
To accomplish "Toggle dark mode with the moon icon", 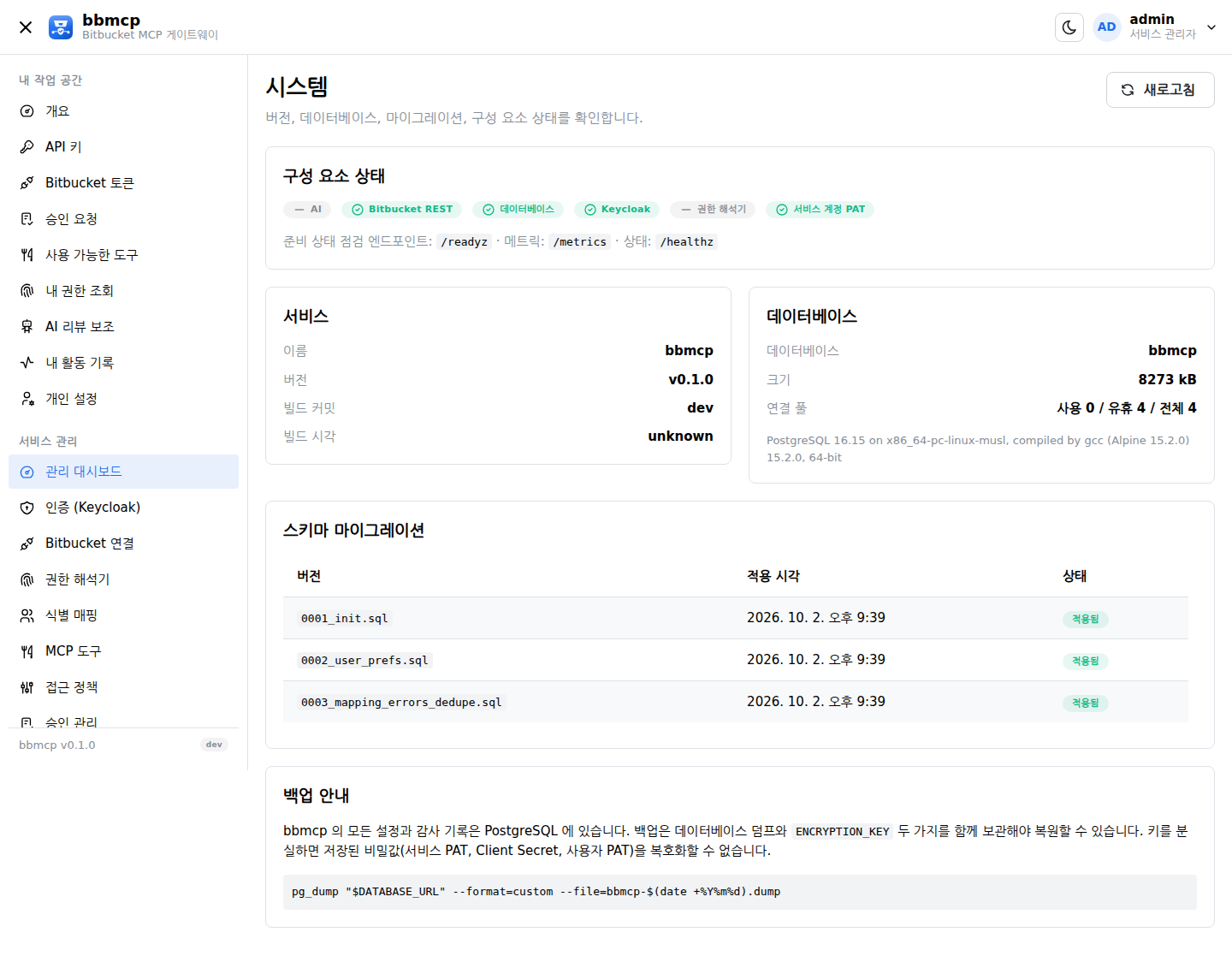I will click(1069, 27).
